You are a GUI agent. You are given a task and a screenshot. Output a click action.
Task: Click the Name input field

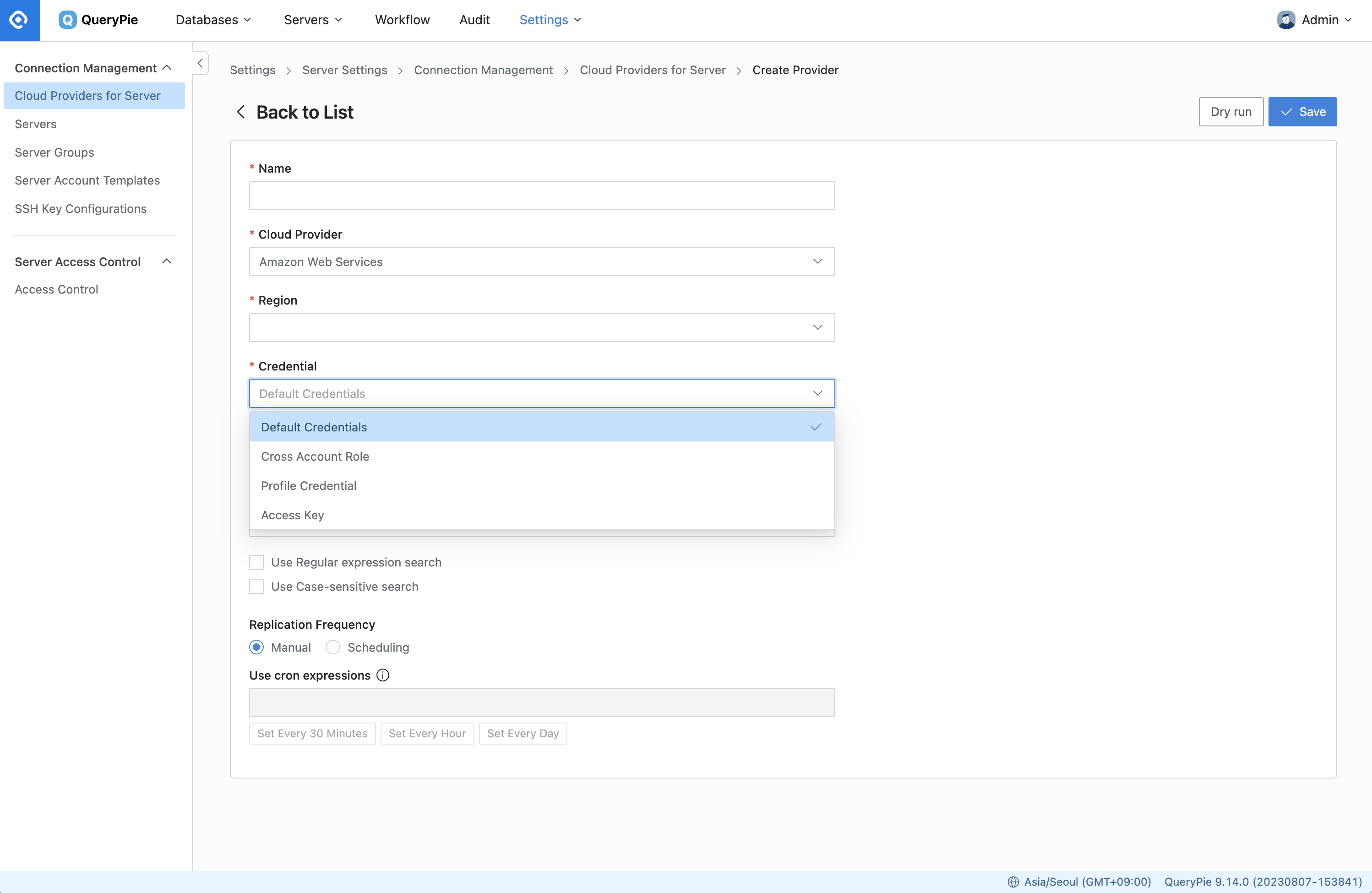click(x=542, y=196)
